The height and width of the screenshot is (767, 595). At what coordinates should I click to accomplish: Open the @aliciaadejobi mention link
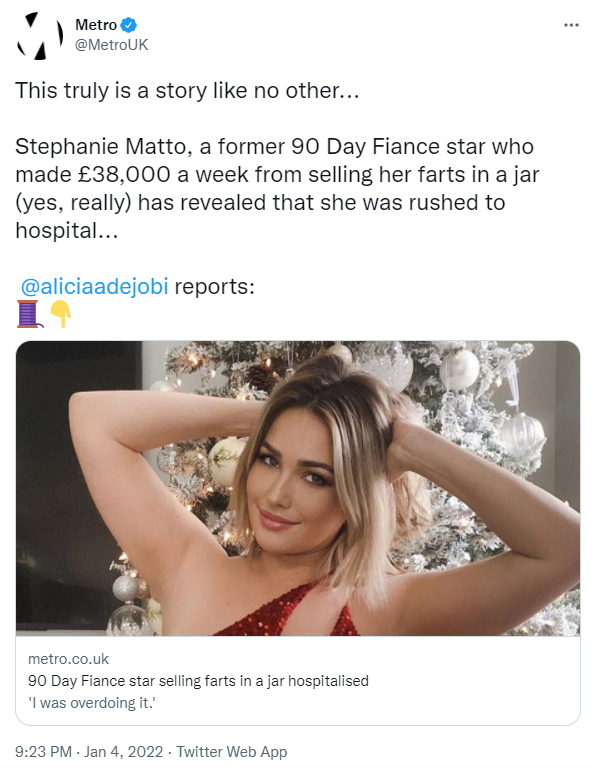(x=95, y=286)
